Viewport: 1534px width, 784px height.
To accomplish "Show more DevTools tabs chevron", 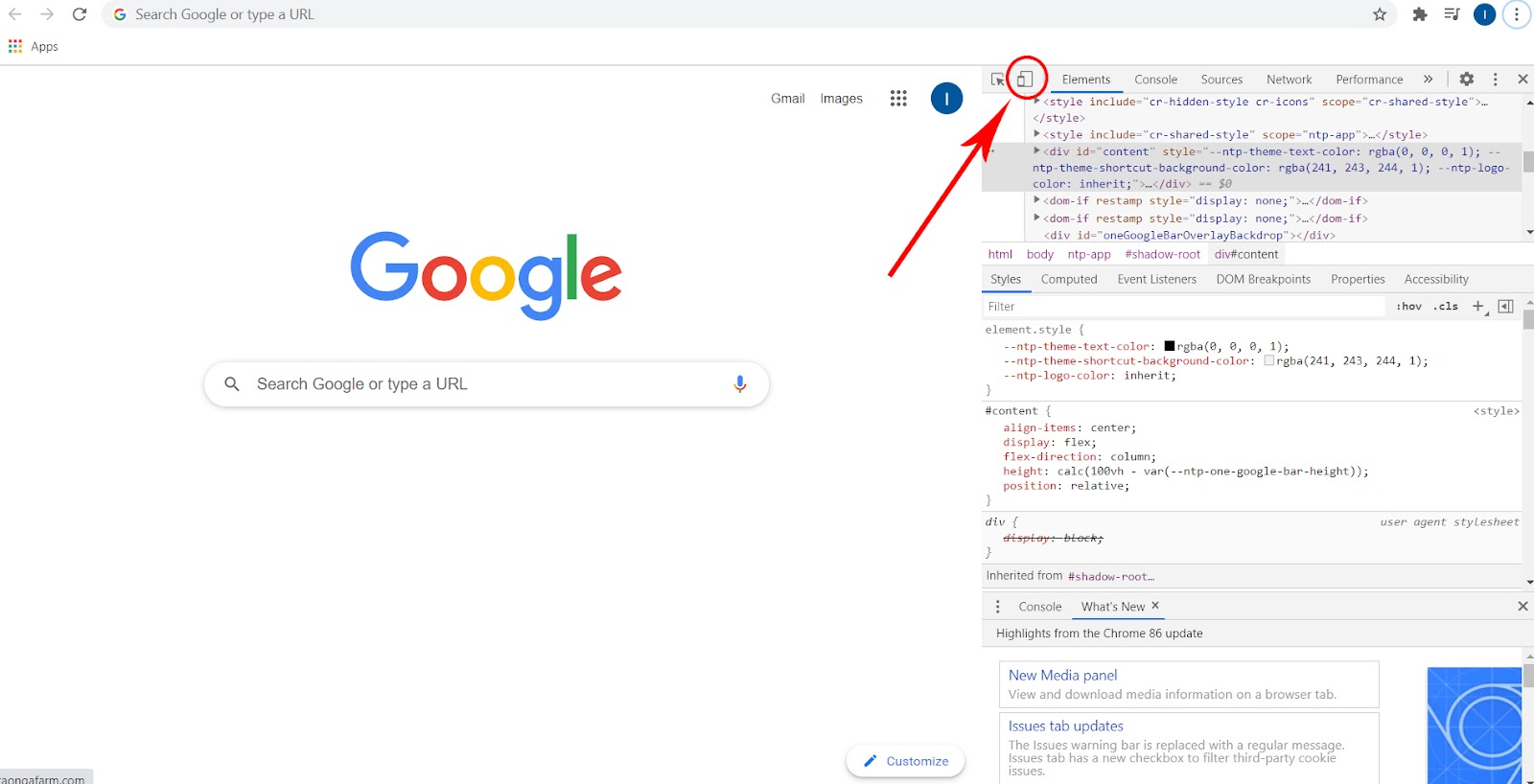I will pyautogui.click(x=1429, y=80).
